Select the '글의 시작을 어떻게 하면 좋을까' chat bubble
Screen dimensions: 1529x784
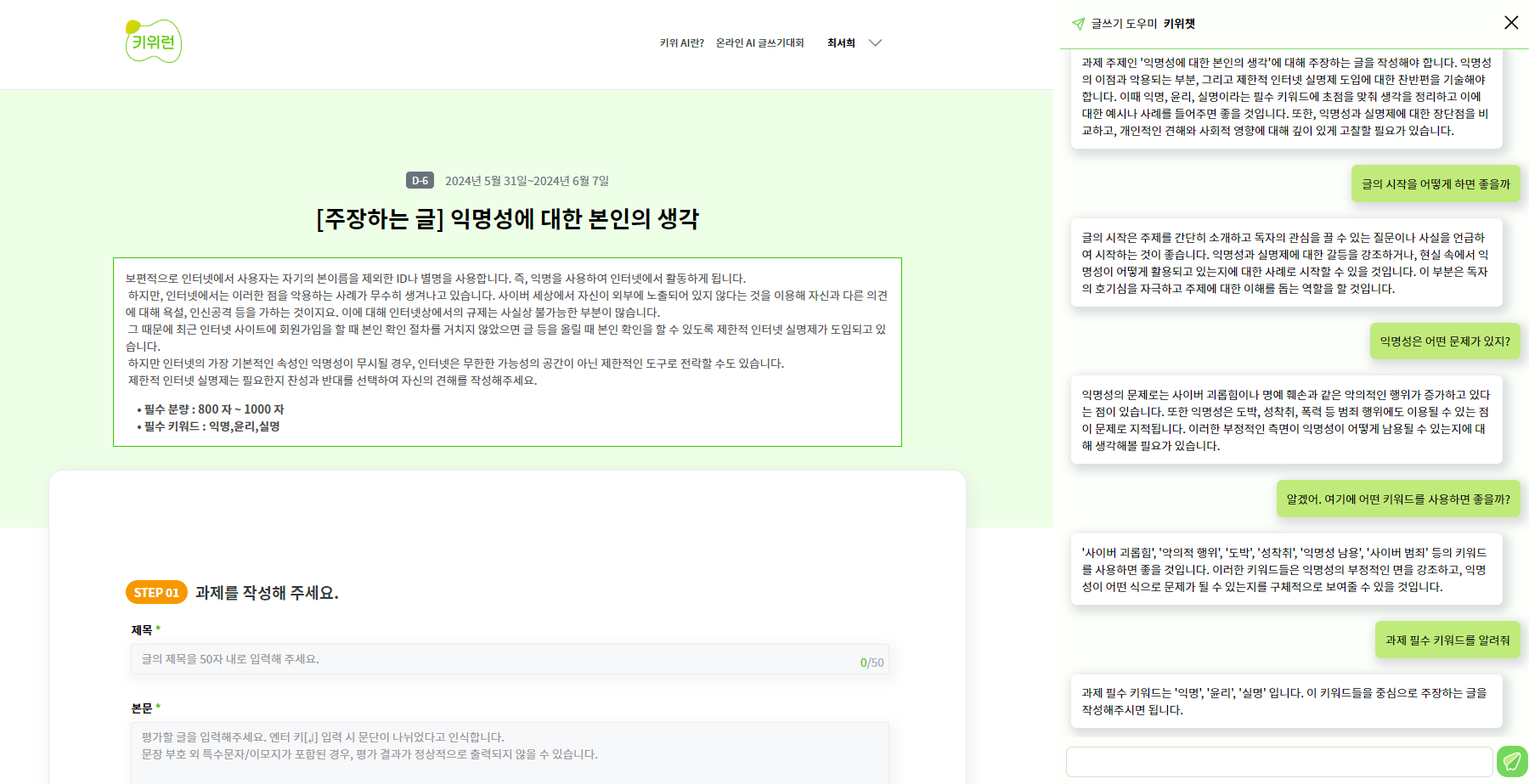click(x=1436, y=183)
